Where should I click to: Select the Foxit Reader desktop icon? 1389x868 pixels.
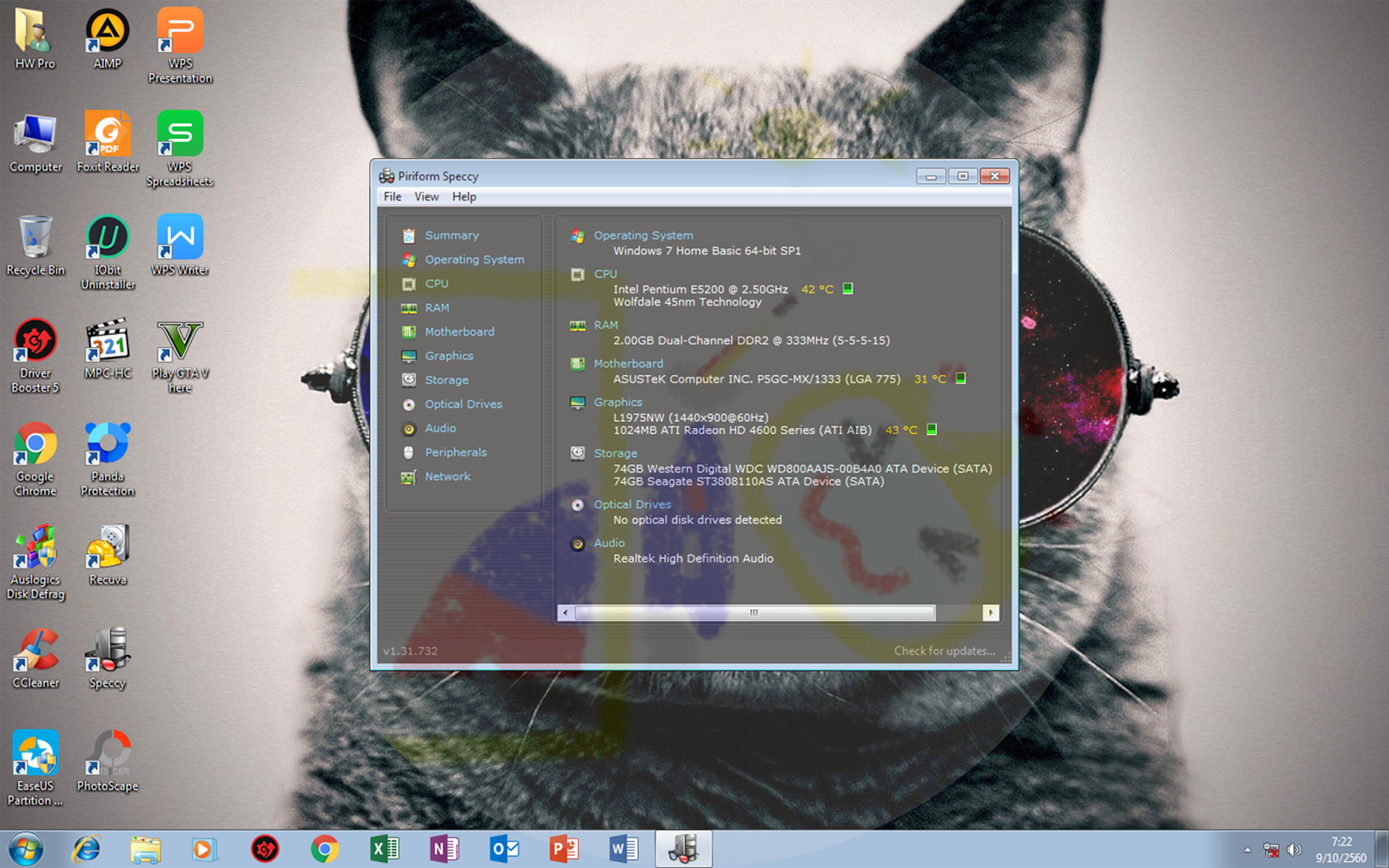[108, 142]
